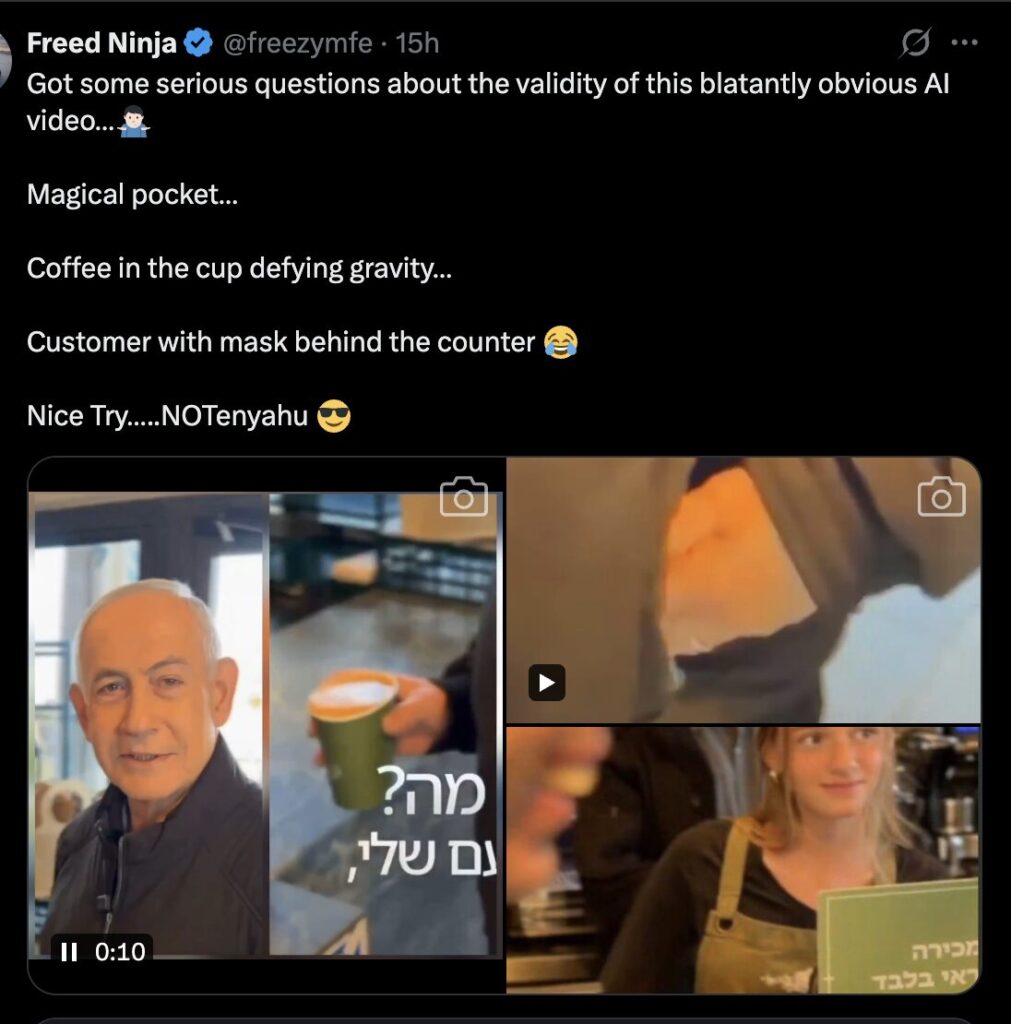Open the three-dot more options menu
This screenshot has height=1024, width=1011.
pyautogui.click(x=964, y=43)
